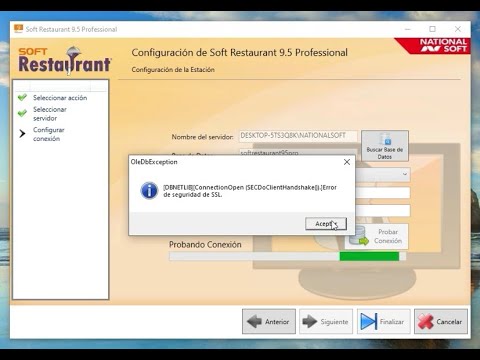
Task: Click the Configuración de la Estación subtitle
Action: [173, 70]
